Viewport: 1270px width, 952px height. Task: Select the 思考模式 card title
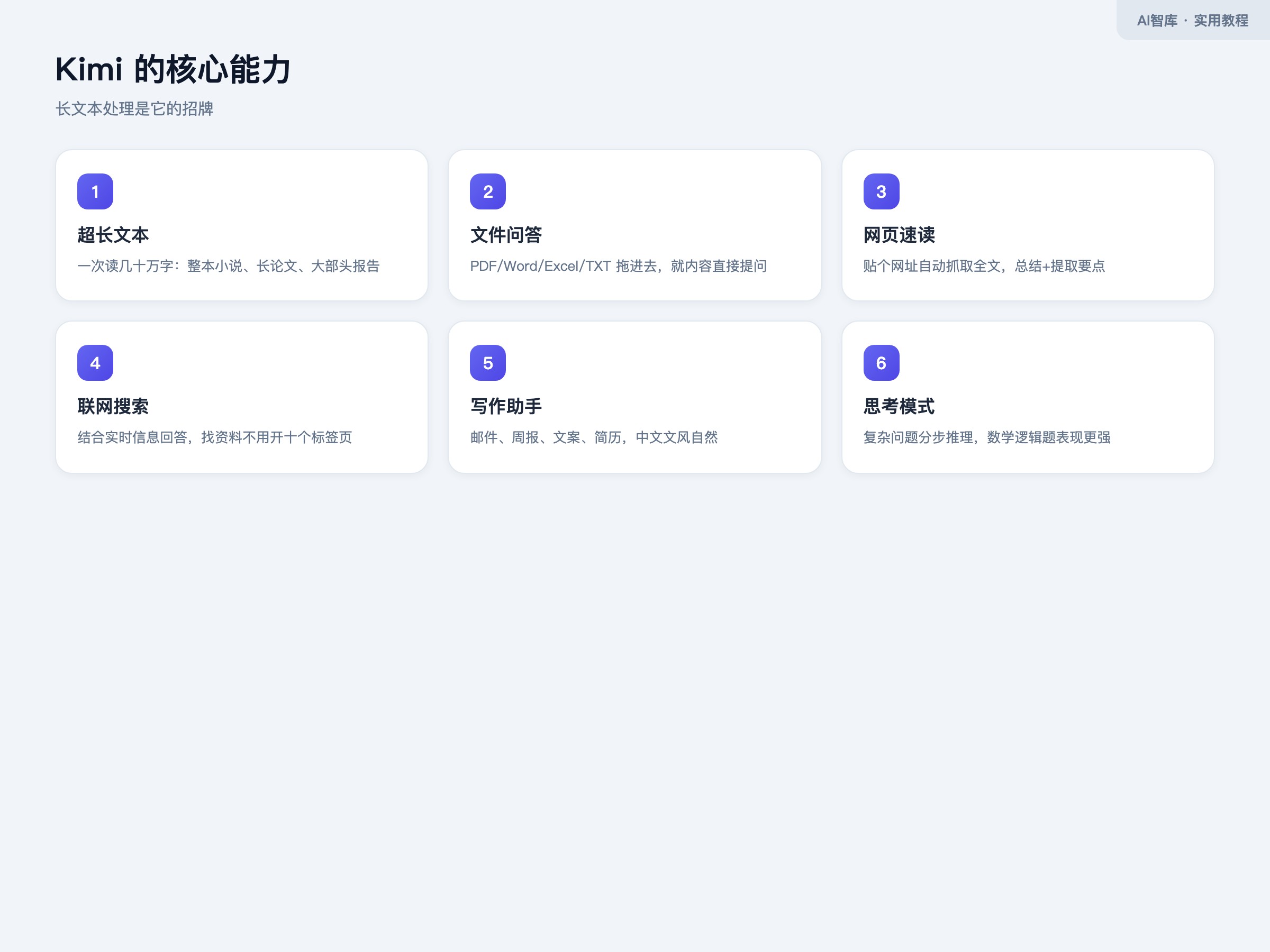click(x=899, y=406)
